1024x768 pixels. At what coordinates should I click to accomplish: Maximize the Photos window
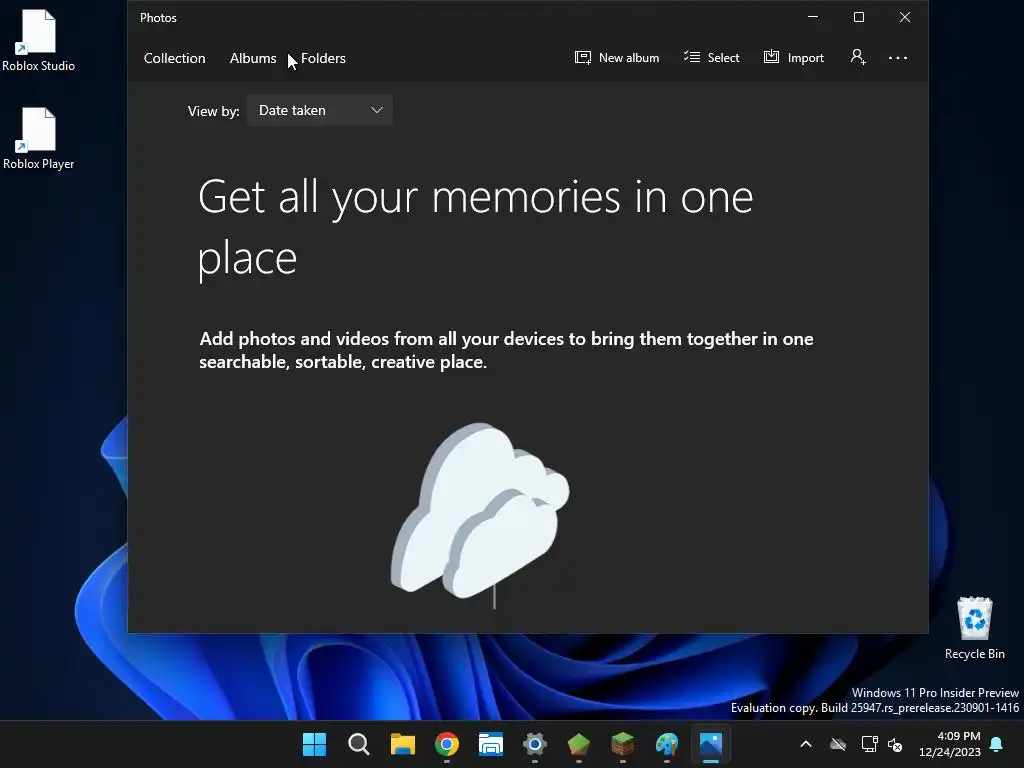859,17
